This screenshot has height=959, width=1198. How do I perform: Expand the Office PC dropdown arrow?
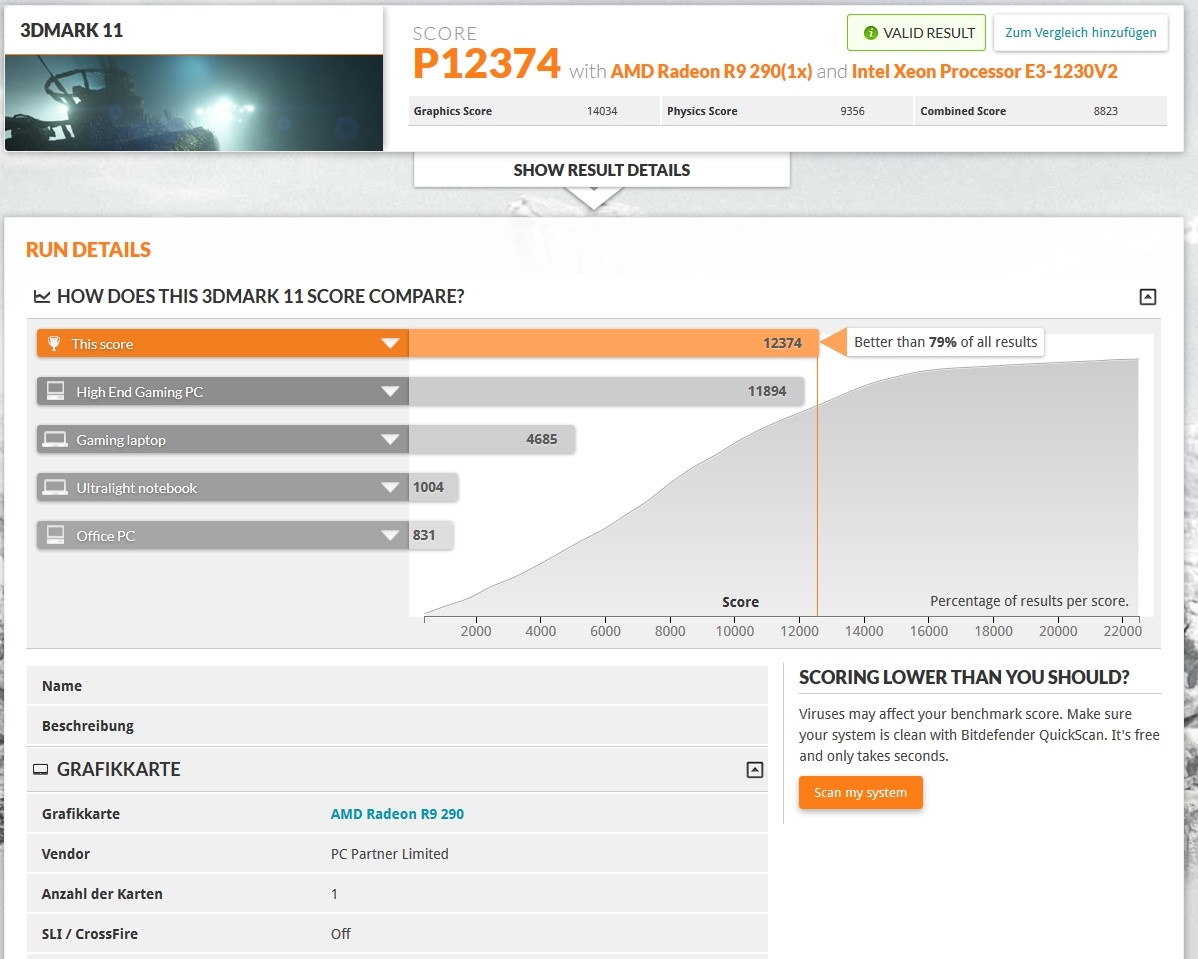pos(390,536)
